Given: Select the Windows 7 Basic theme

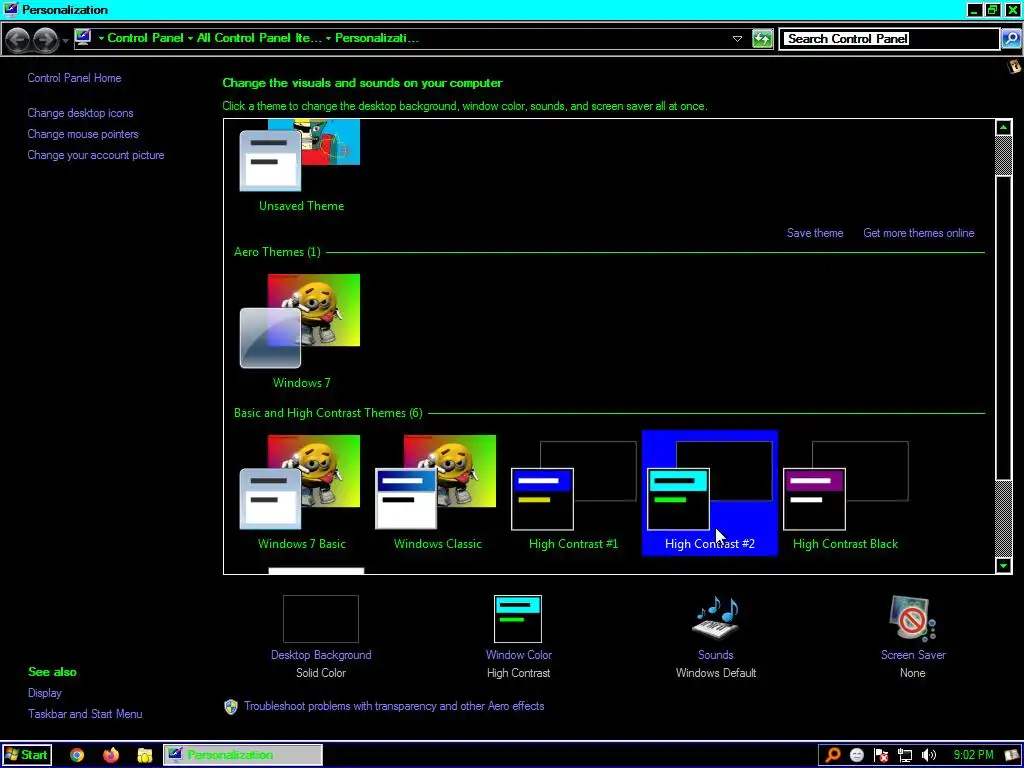Looking at the screenshot, I should click(301, 493).
